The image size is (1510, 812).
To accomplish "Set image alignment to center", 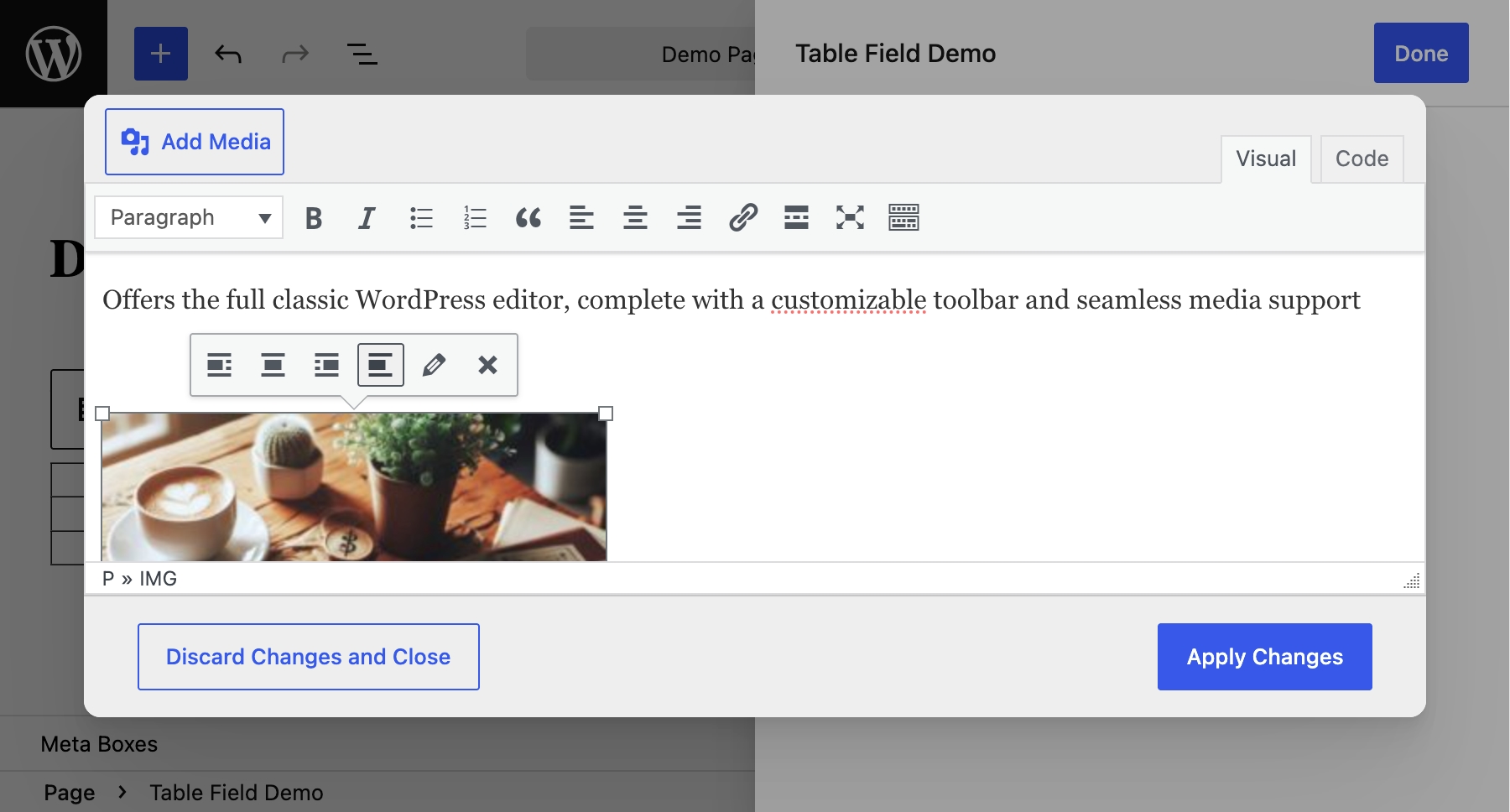I will pos(273,365).
